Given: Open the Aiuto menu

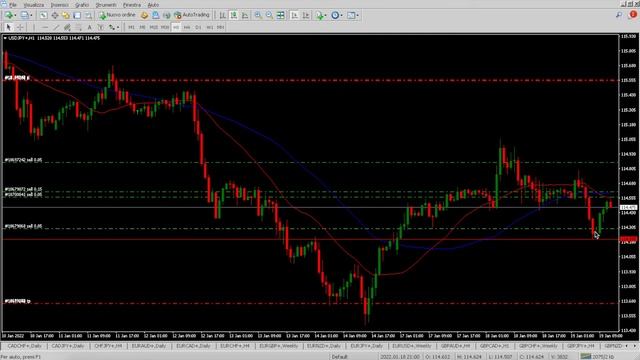Looking at the screenshot, I should click(153, 5).
